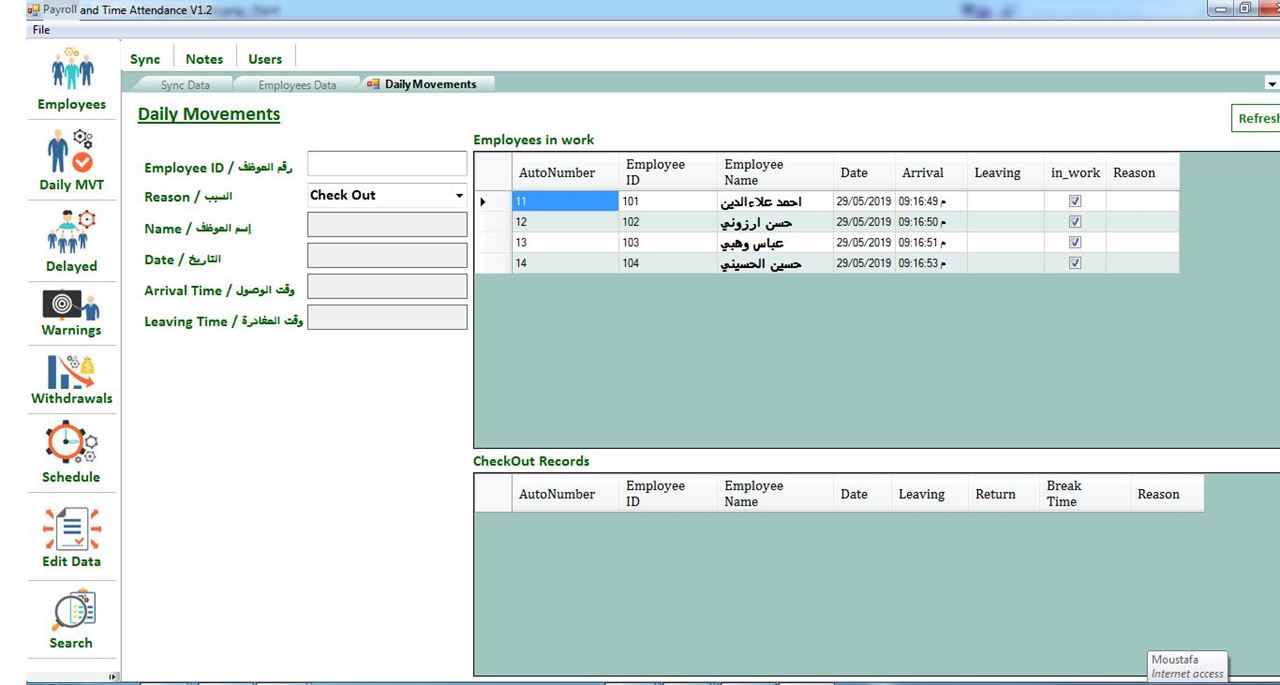Screen dimensions: 1280x685
Task: Open the Schedule clock icon
Action: point(71,442)
